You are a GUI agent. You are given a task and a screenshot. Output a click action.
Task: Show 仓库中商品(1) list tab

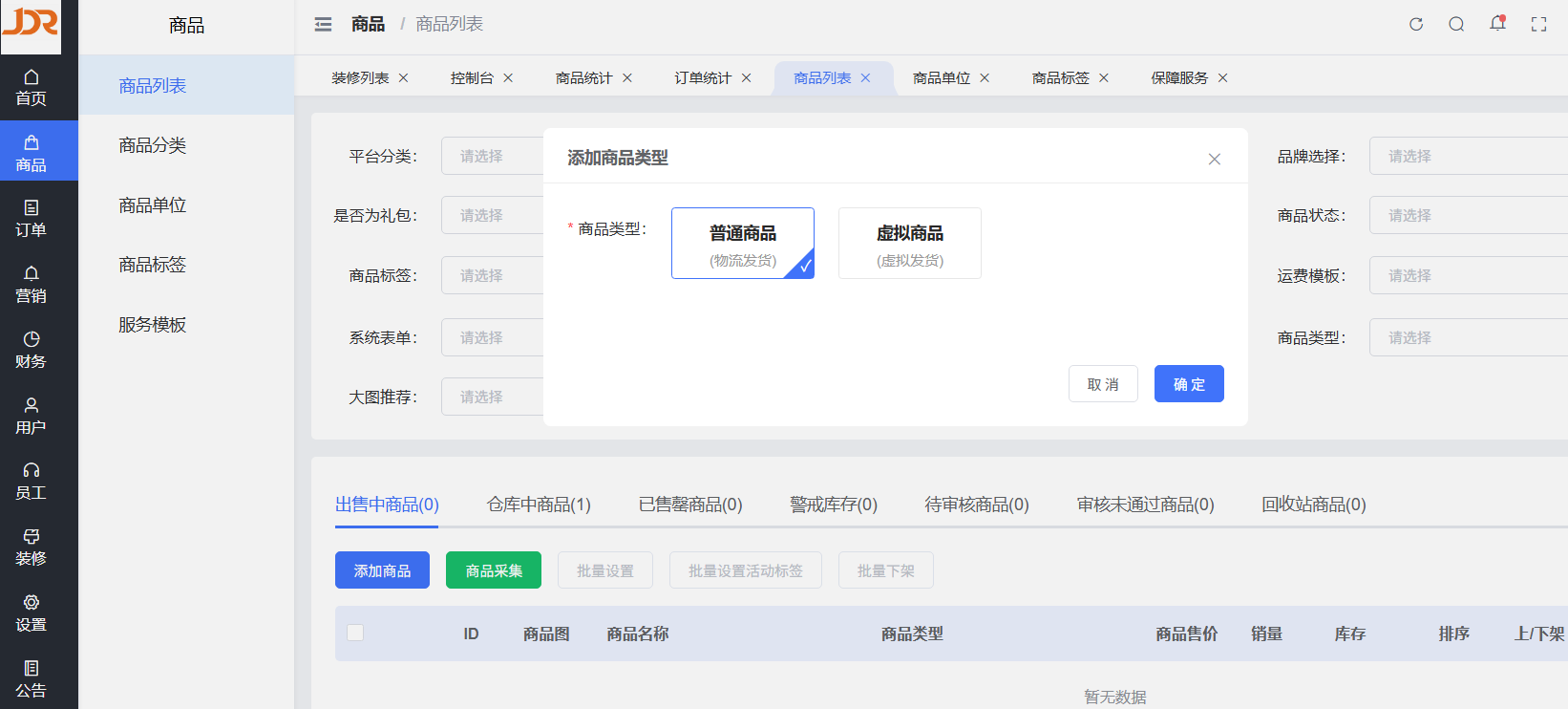coord(539,505)
